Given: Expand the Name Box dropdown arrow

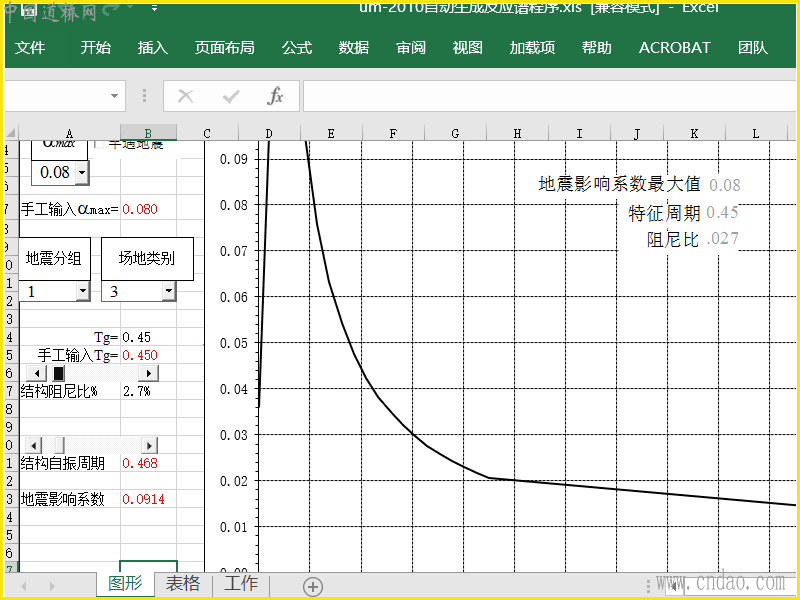Looking at the screenshot, I should [x=114, y=96].
